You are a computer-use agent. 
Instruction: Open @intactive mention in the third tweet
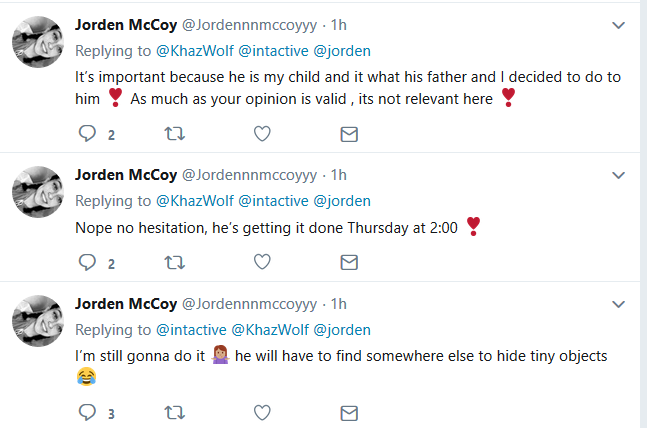coord(191,330)
